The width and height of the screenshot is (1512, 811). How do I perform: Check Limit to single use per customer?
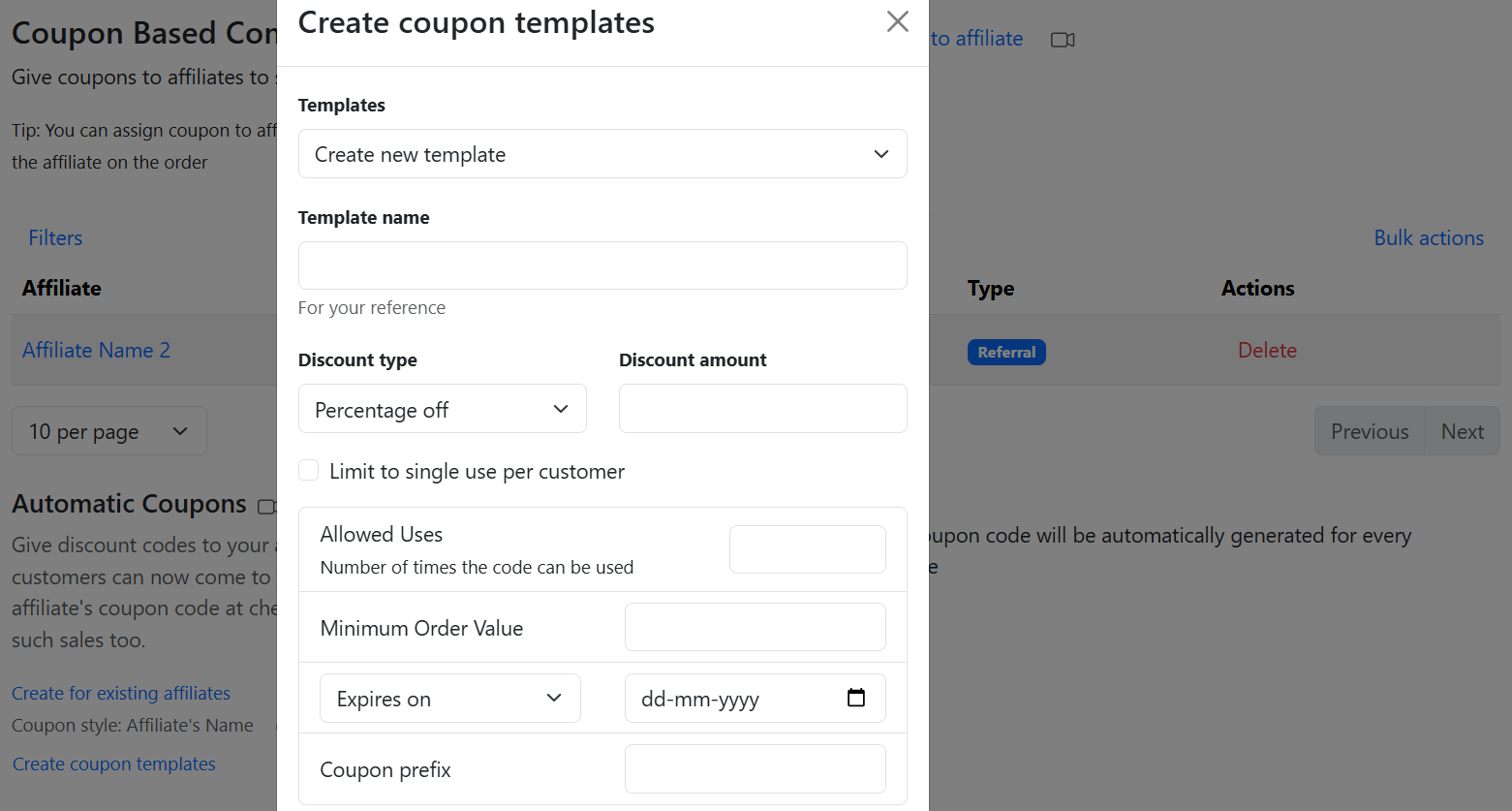click(x=309, y=471)
